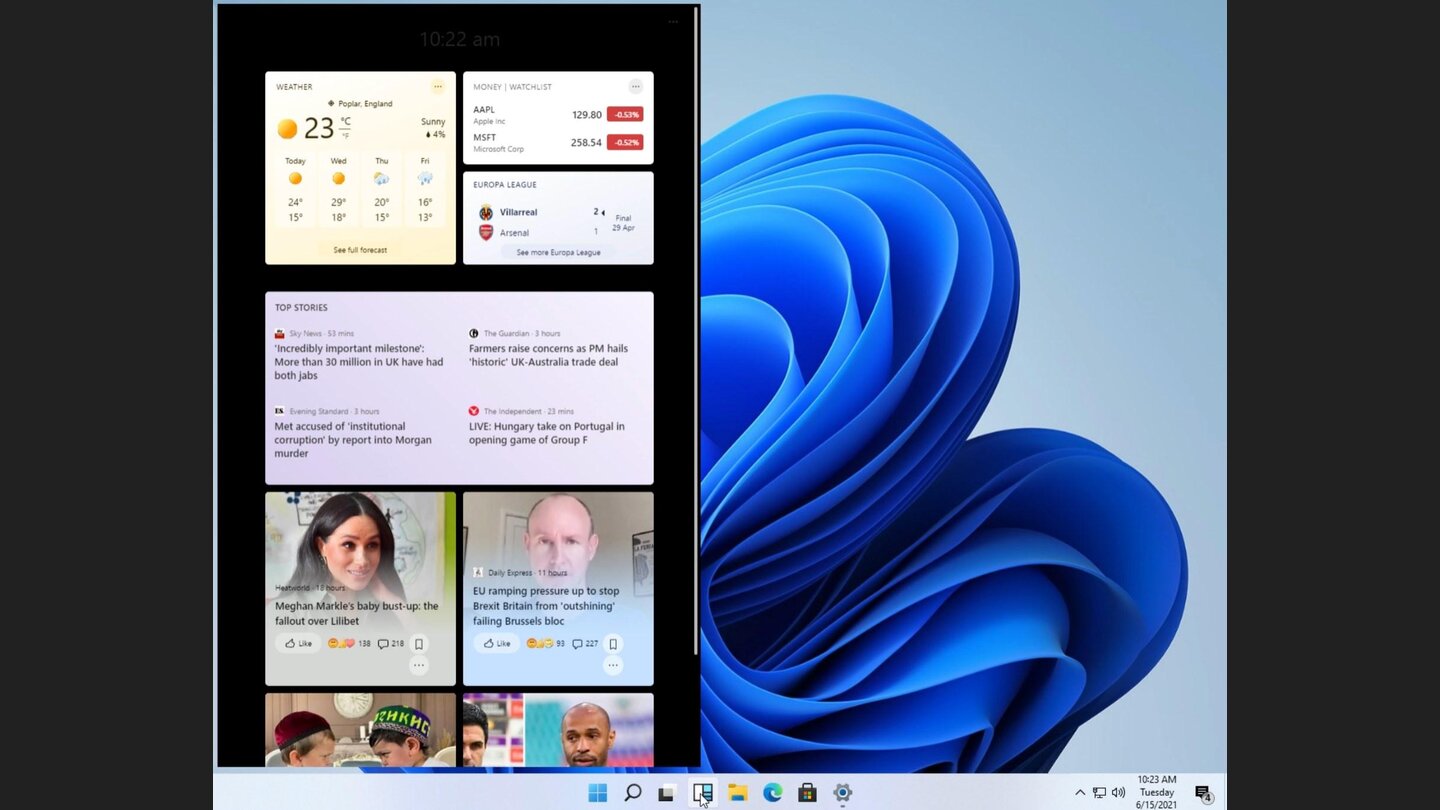Launch Microsoft Store from the taskbar

coord(807,792)
